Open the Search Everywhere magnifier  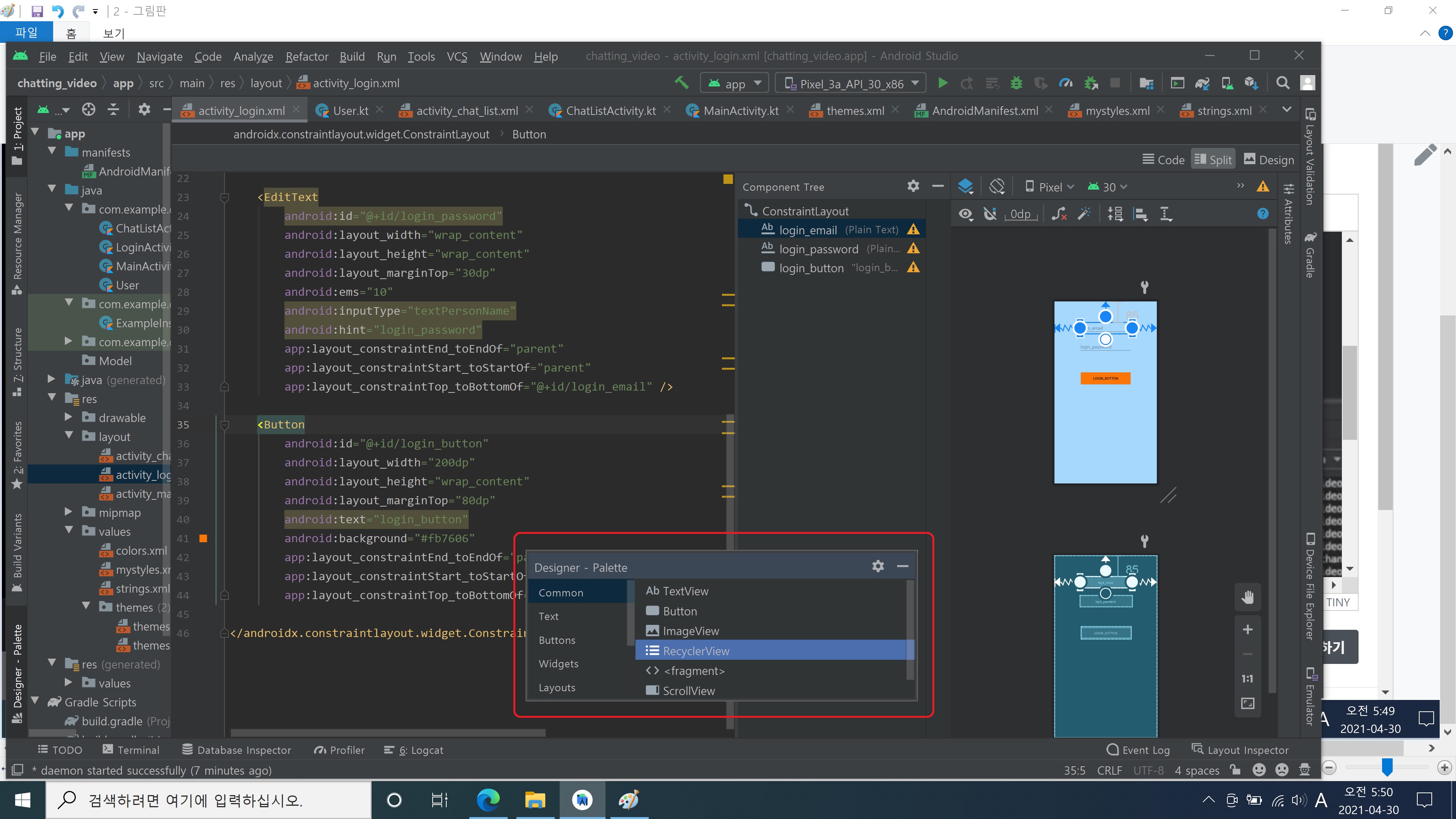[x=1282, y=83]
